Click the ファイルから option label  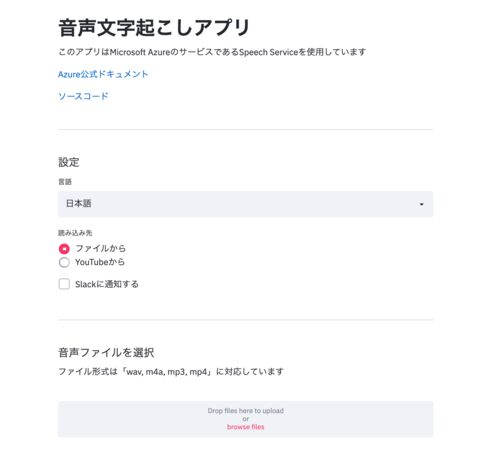point(100,248)
